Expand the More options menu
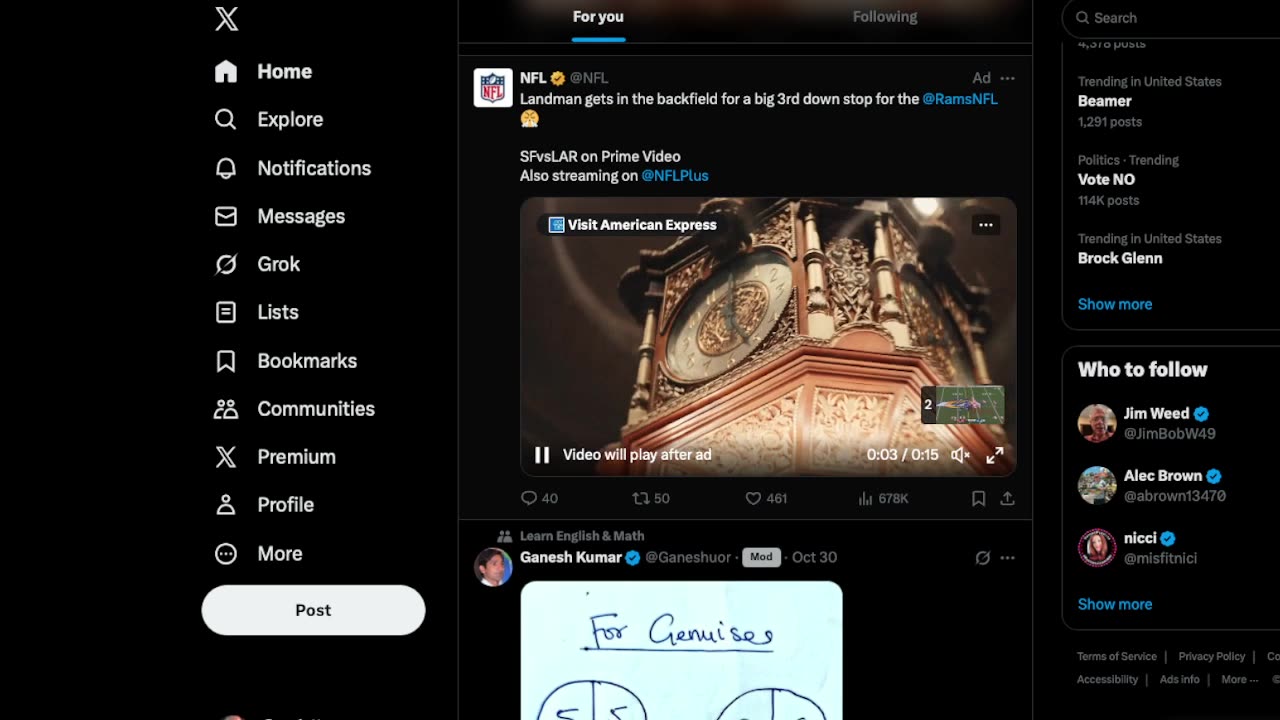Viewport: 1280px width, 720px height. coord(258,553)
